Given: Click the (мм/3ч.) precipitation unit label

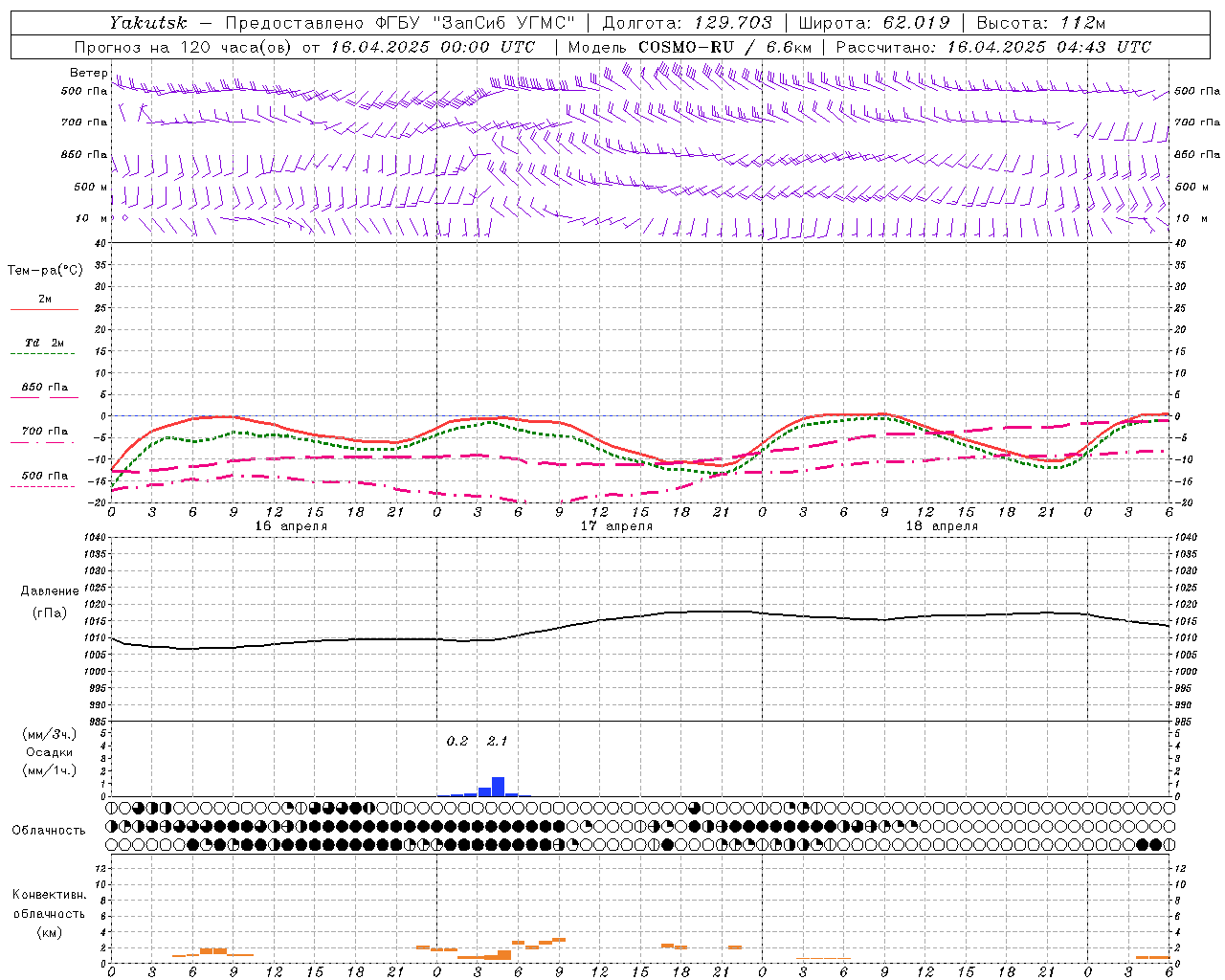Looking at the screenshot, I should pyautogui.click(x=50, y=734).
